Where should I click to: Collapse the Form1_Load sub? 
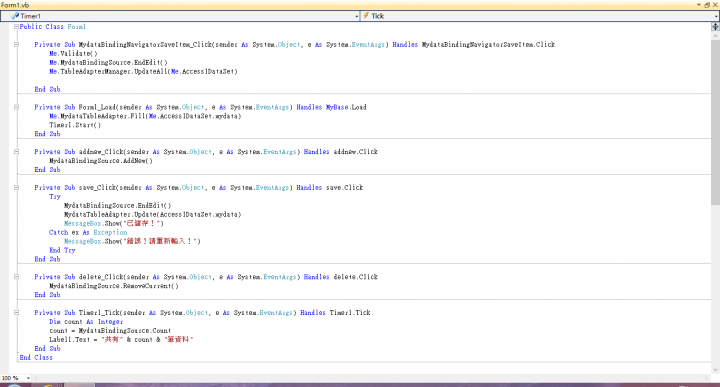pos(16,107)
